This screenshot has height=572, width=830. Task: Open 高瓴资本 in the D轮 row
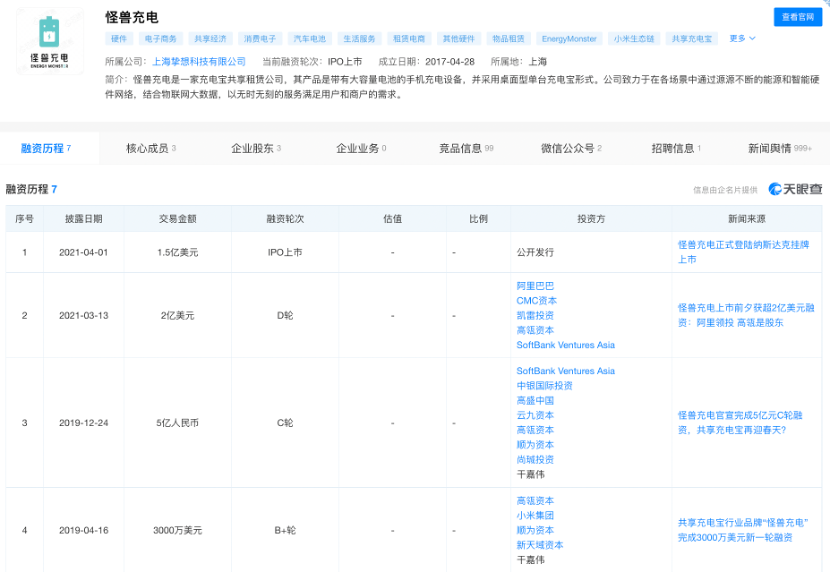(x=535, y=330)
